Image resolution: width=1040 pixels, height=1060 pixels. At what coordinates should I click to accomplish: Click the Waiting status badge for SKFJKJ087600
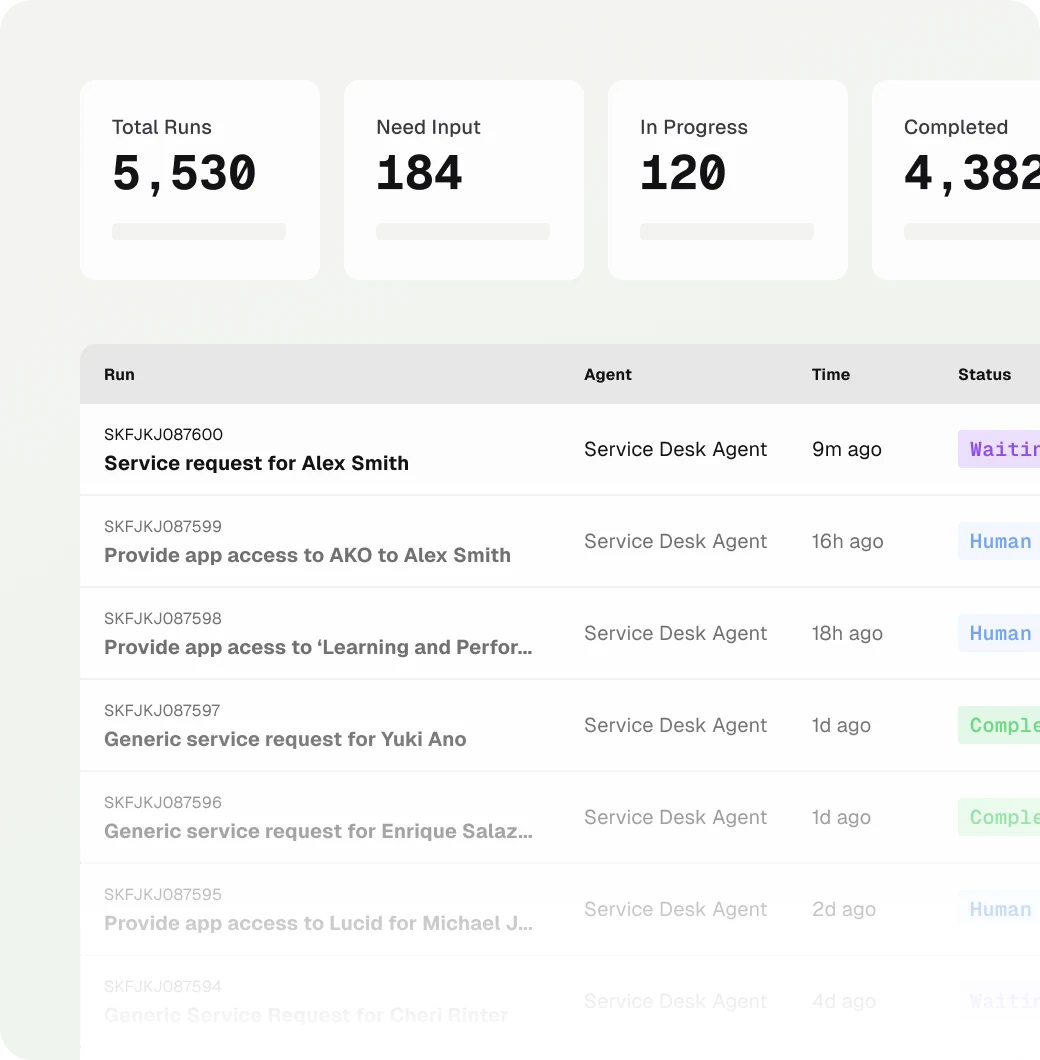(x=999, y=449)
